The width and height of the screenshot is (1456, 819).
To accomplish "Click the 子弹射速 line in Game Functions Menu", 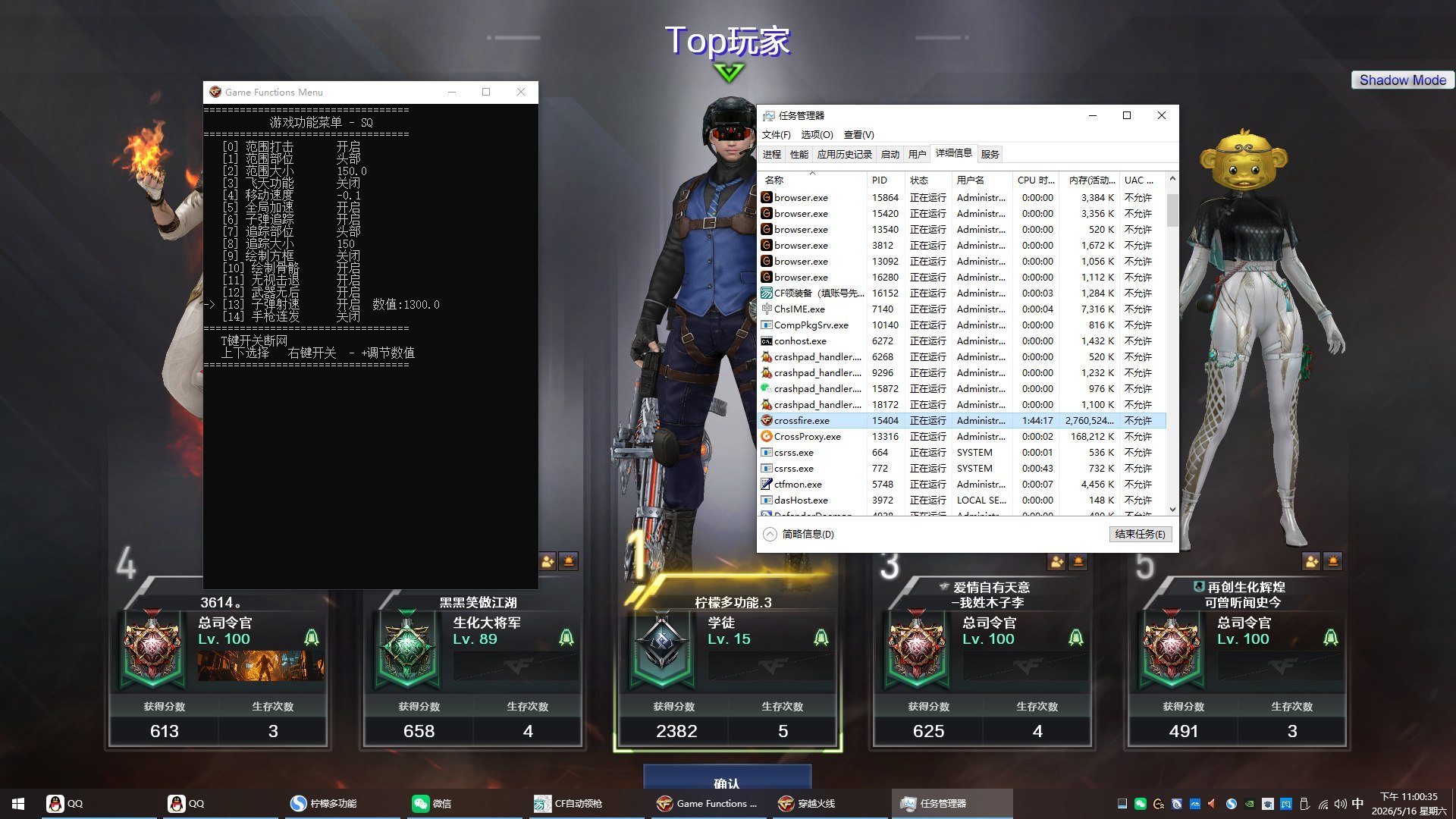I will tap(322, 304).
